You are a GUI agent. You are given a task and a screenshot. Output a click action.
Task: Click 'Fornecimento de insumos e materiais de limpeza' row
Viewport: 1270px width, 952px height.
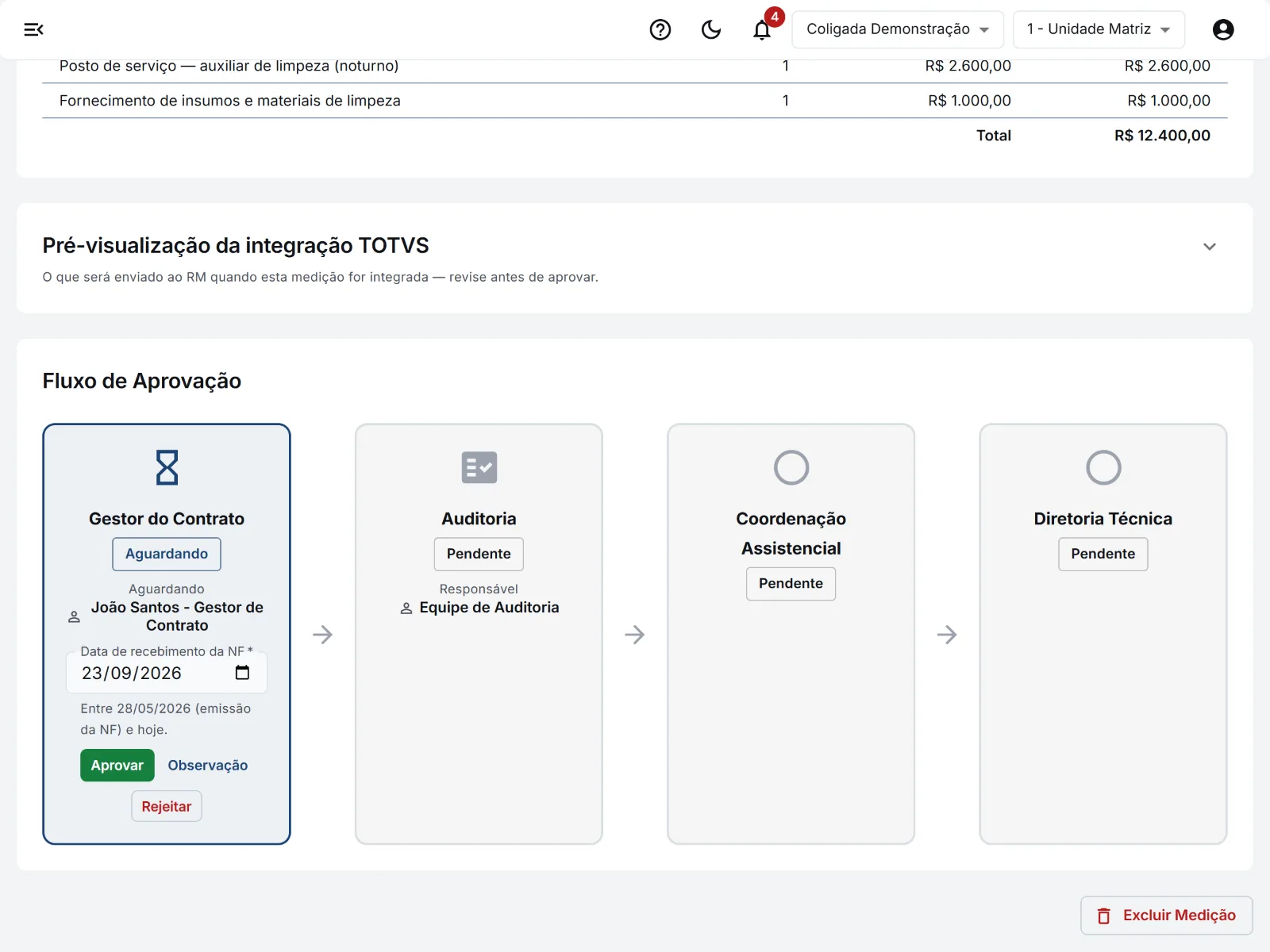coord(635,101)
